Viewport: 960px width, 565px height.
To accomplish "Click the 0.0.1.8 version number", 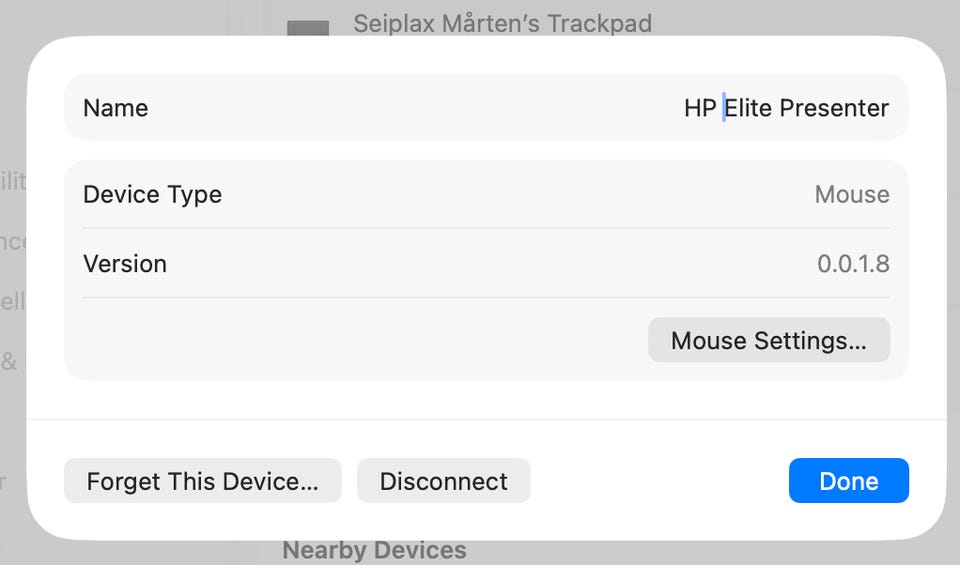I will (853, 264).
